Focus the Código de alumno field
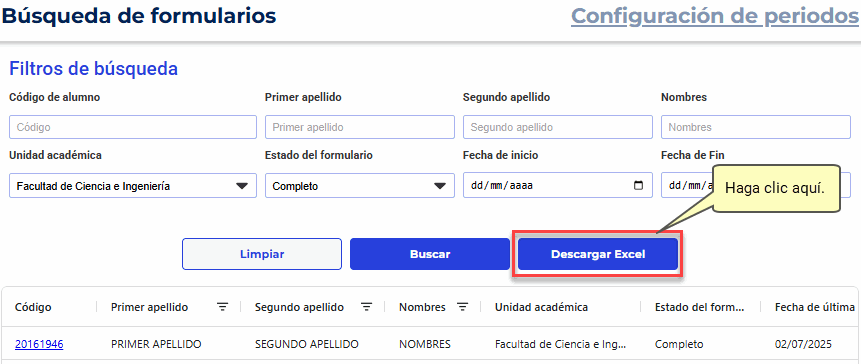Viewport: 861px width, 364px height. (133, 127)
